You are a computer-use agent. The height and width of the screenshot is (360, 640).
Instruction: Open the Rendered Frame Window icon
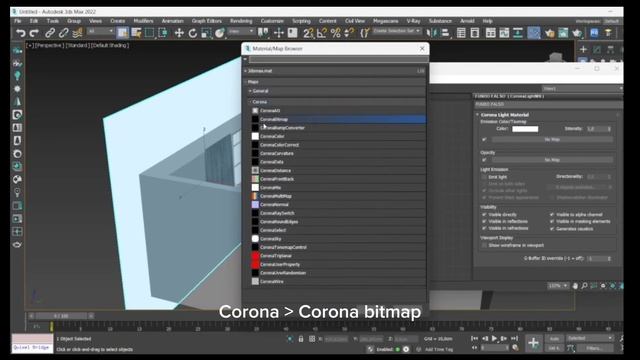[563, 33]
